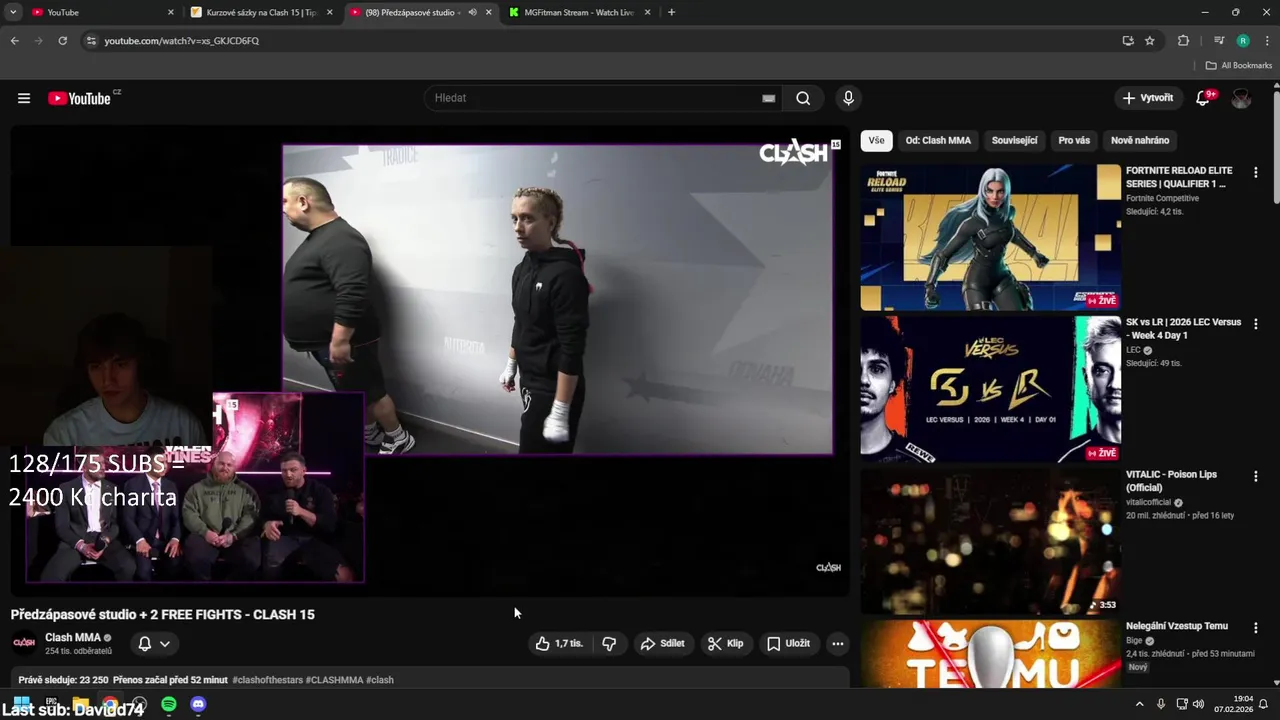The height and width of the screenshot is (720, 1280).
Task: Click the Vytvořit create button
Action: [x=1148, y=98]
